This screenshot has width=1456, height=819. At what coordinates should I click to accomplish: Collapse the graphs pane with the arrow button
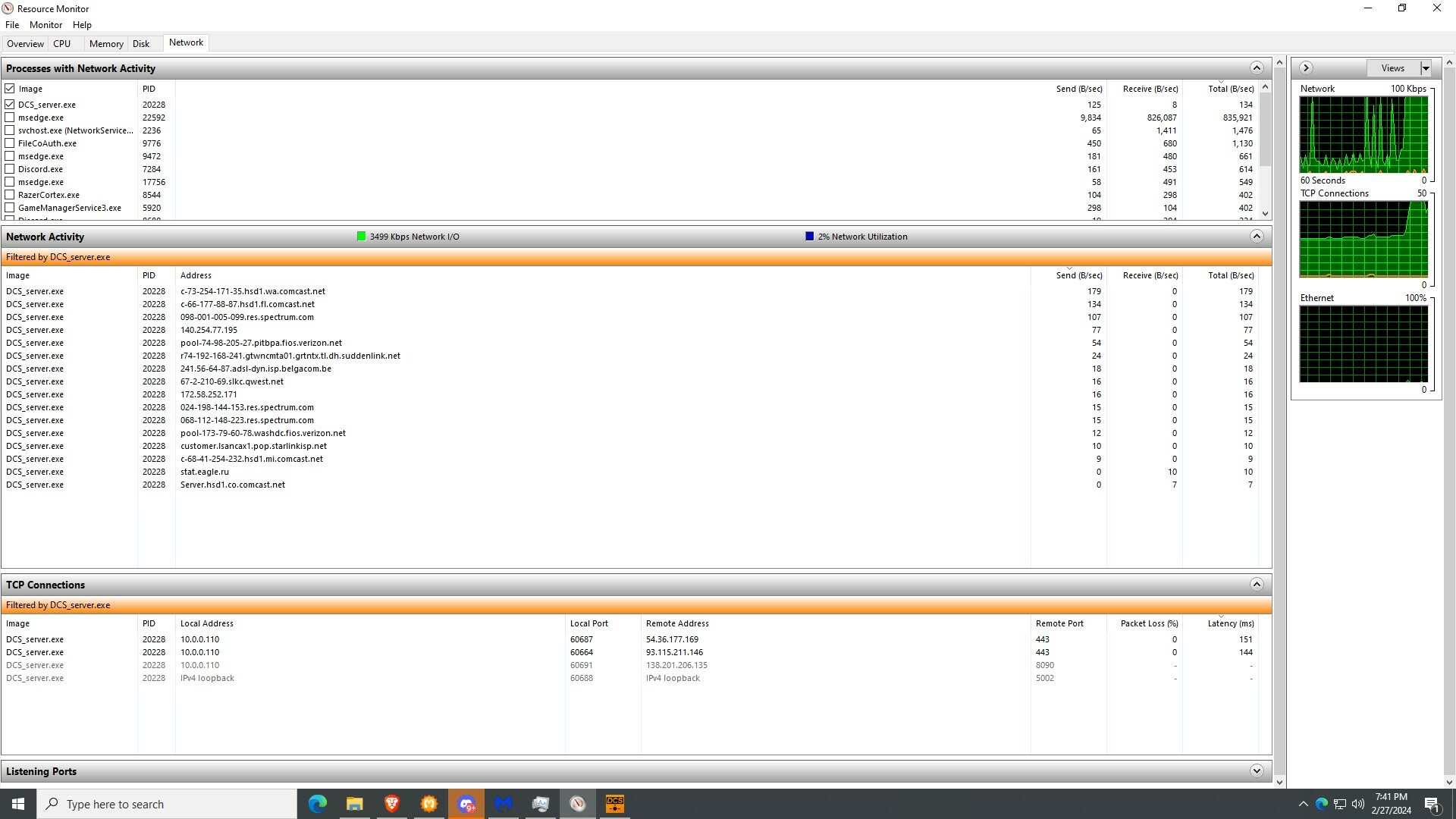pyautogui.click(x=1306, y=68)
